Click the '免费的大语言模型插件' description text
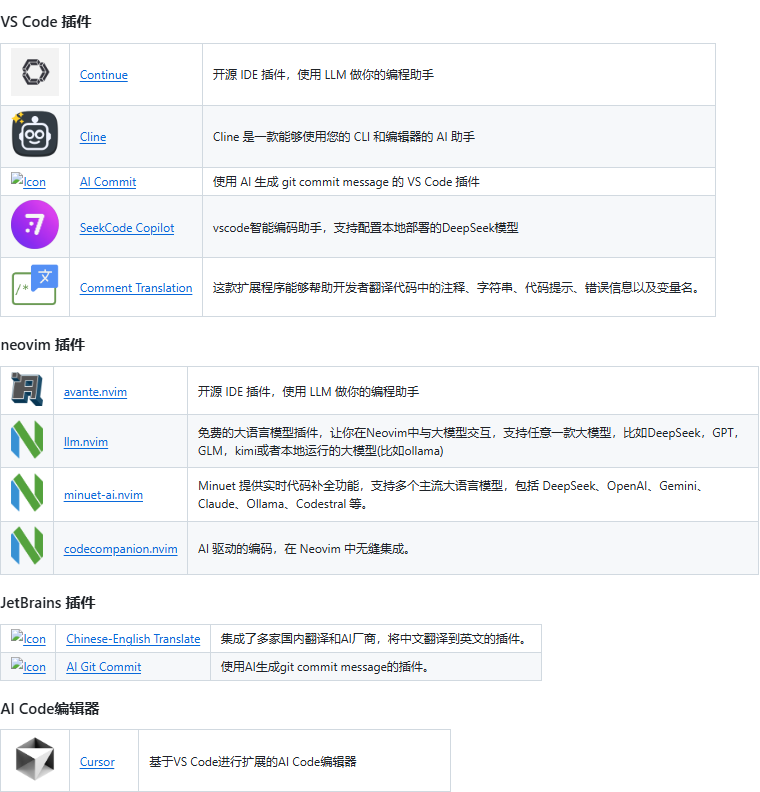This screenshot has width=760, height=792. click(469, 442)
